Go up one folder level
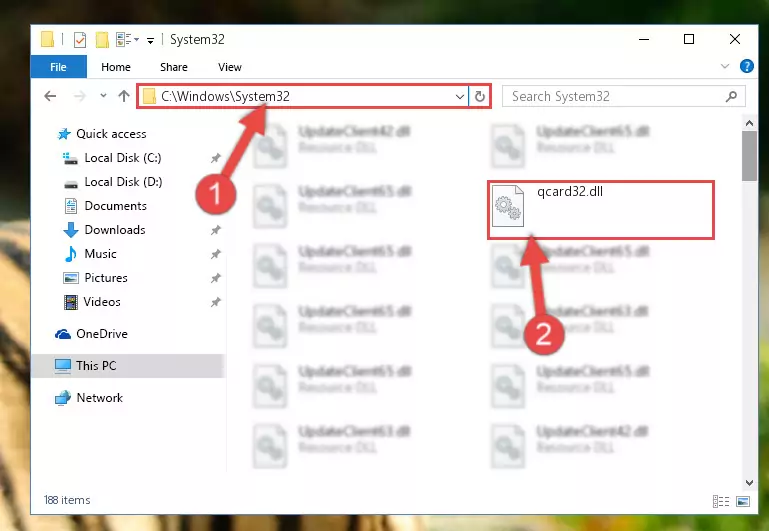 point(124,96)
